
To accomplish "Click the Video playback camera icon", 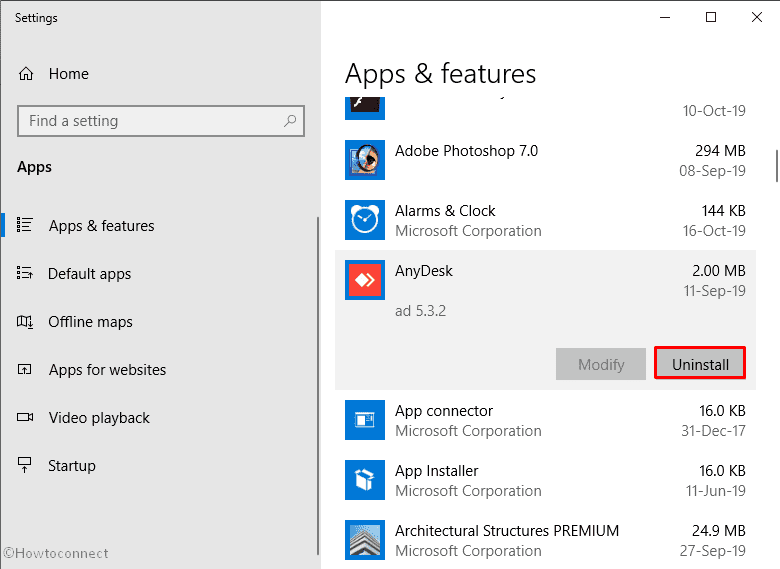I will [x=25, y=417].
